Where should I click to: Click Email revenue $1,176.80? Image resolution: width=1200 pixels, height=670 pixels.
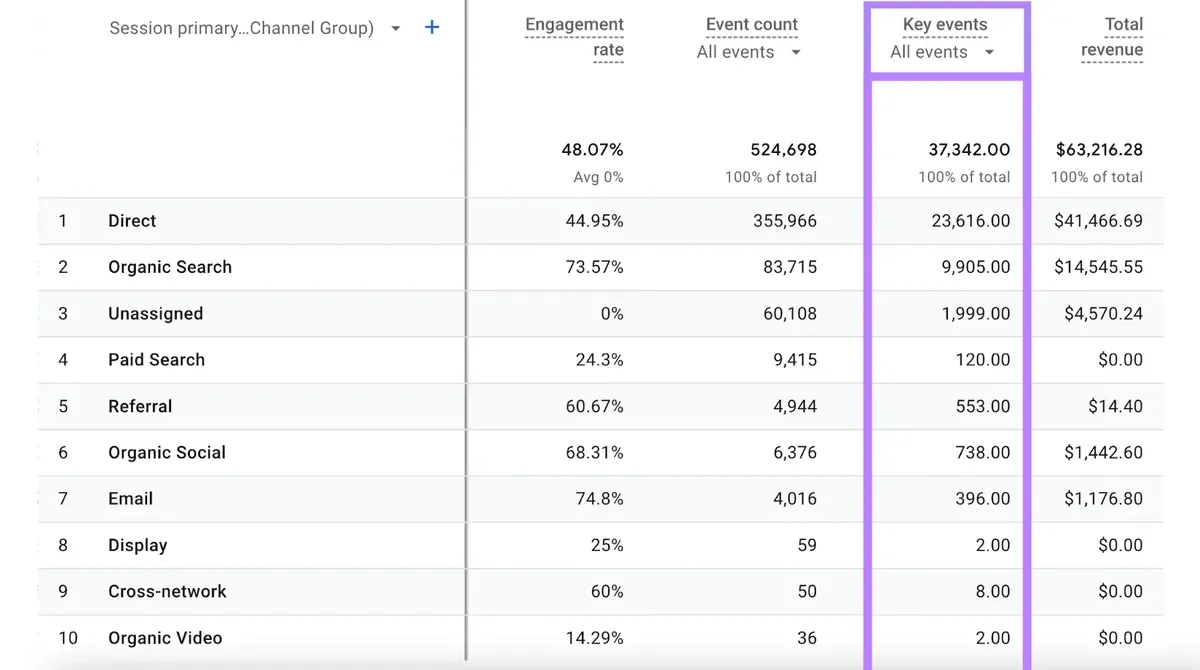point(1103,498)
